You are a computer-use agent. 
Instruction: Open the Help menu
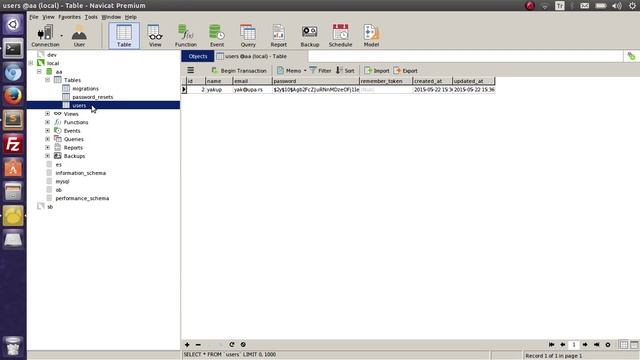pos(131,17)
